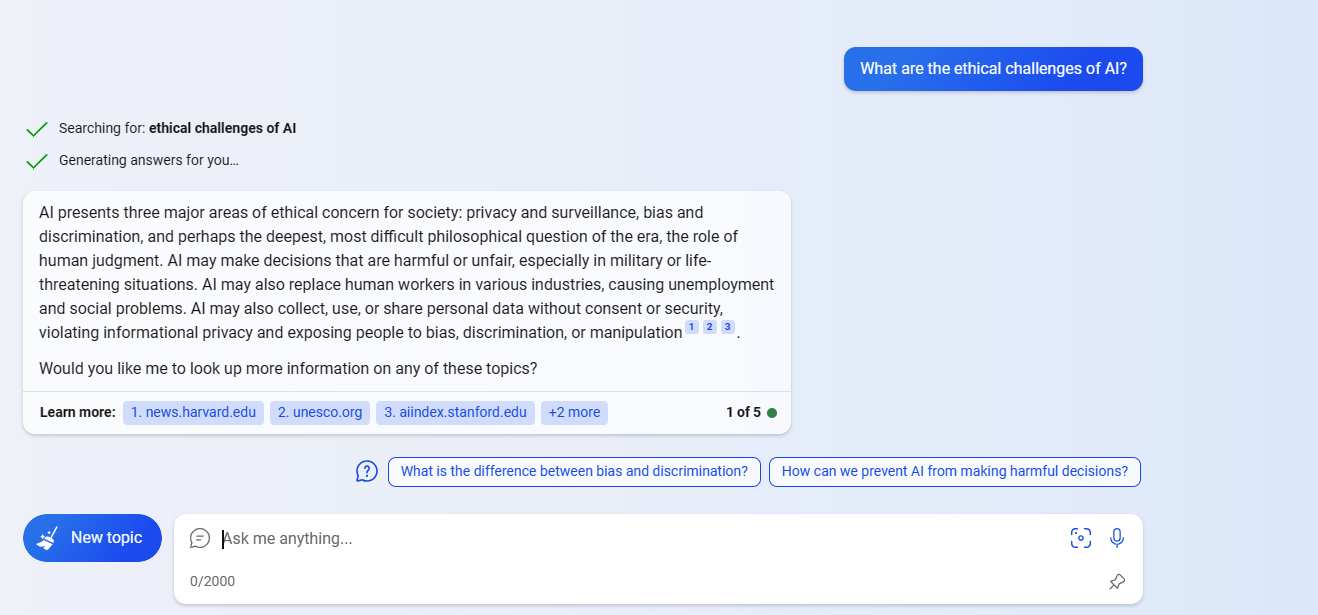Image resolution: width=1318 pixels, height=615 pixels.
Task: Open the news.harvard.edu source link
Action: click(192, 411)
